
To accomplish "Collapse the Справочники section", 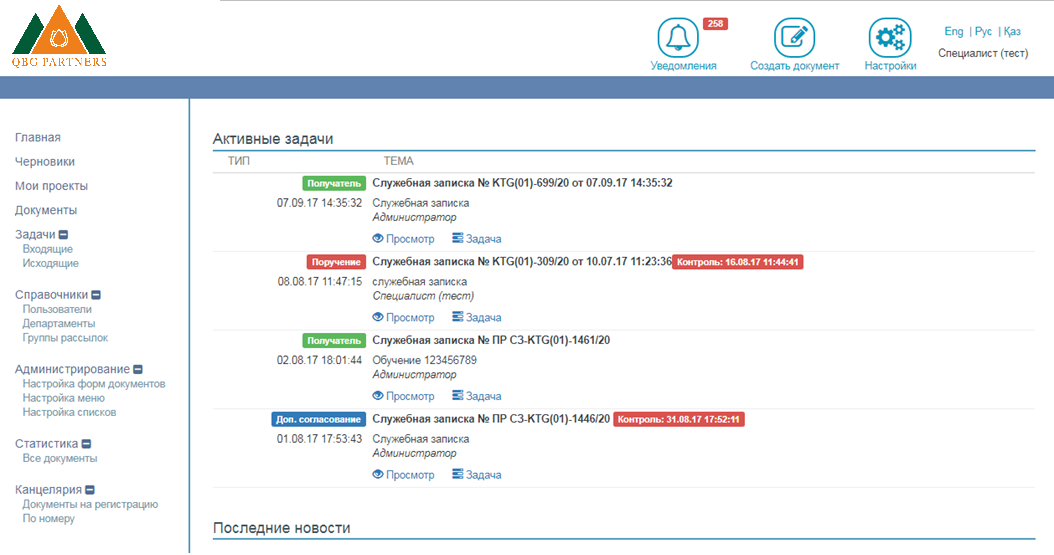I will [96, 295].
